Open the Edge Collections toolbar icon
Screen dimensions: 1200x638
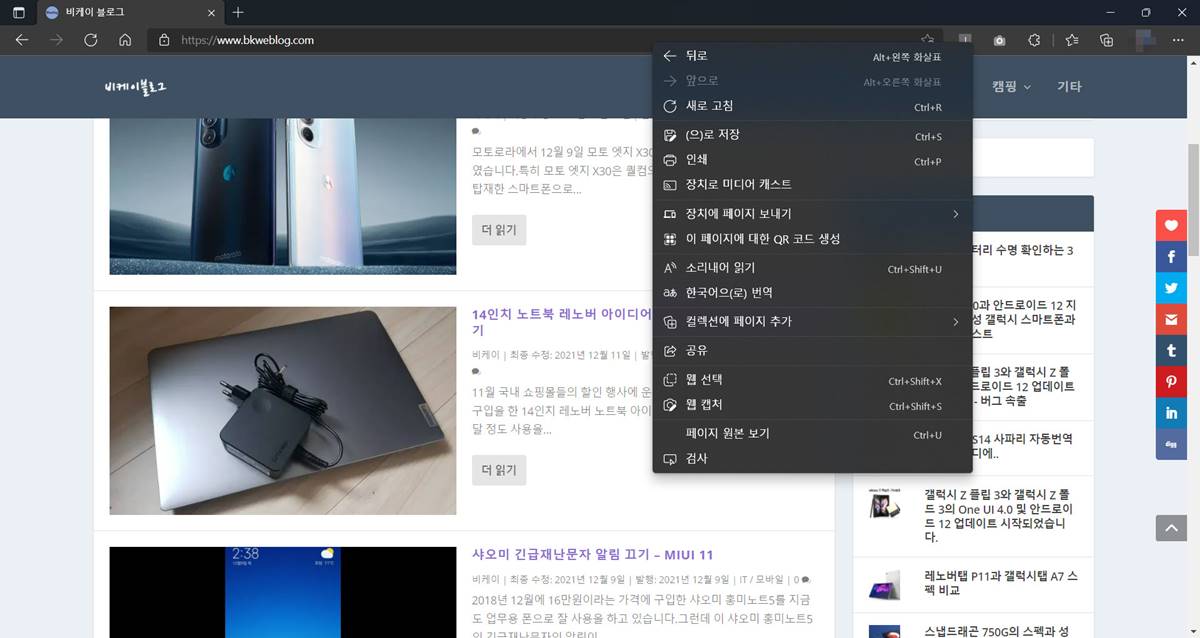click(x=1106, y=40)
